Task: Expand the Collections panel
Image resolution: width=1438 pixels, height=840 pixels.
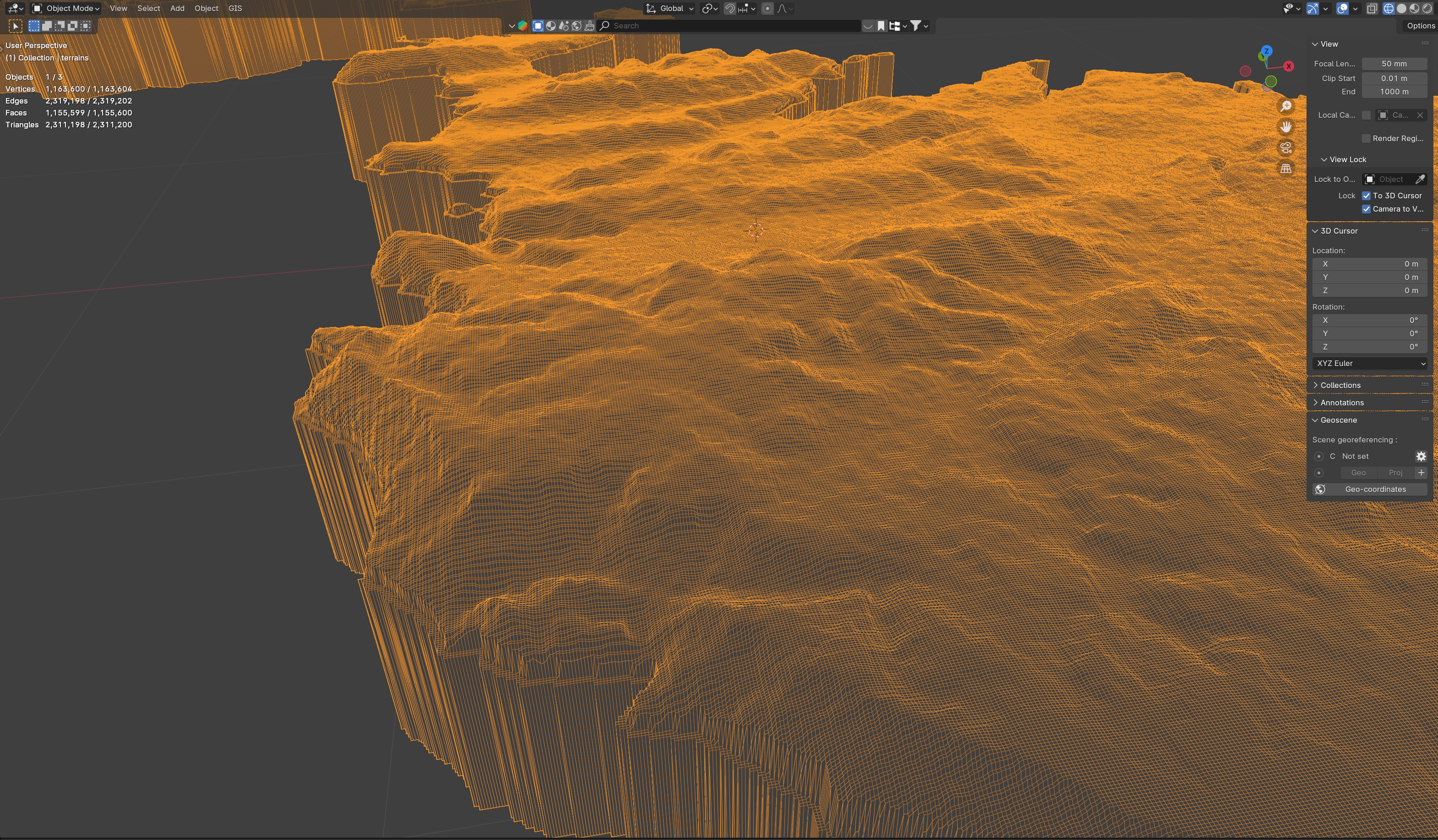Action: (x=1340, y=385)
